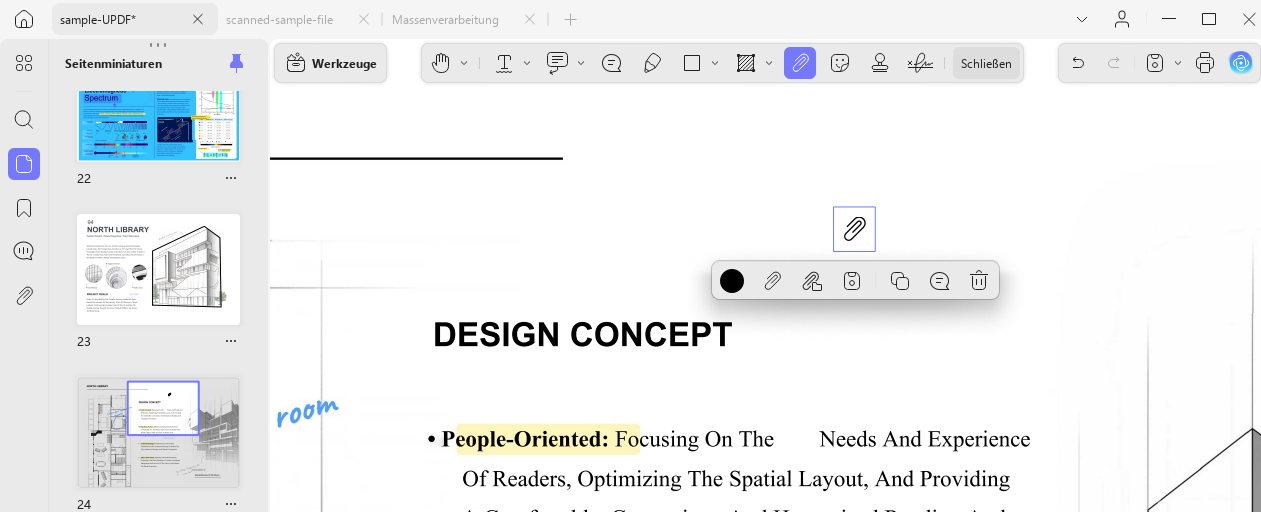Expand the hatched area tool dropdown
Viewport: 1261px width, 512px height.
pyautogui.click(x=769, y=63)
